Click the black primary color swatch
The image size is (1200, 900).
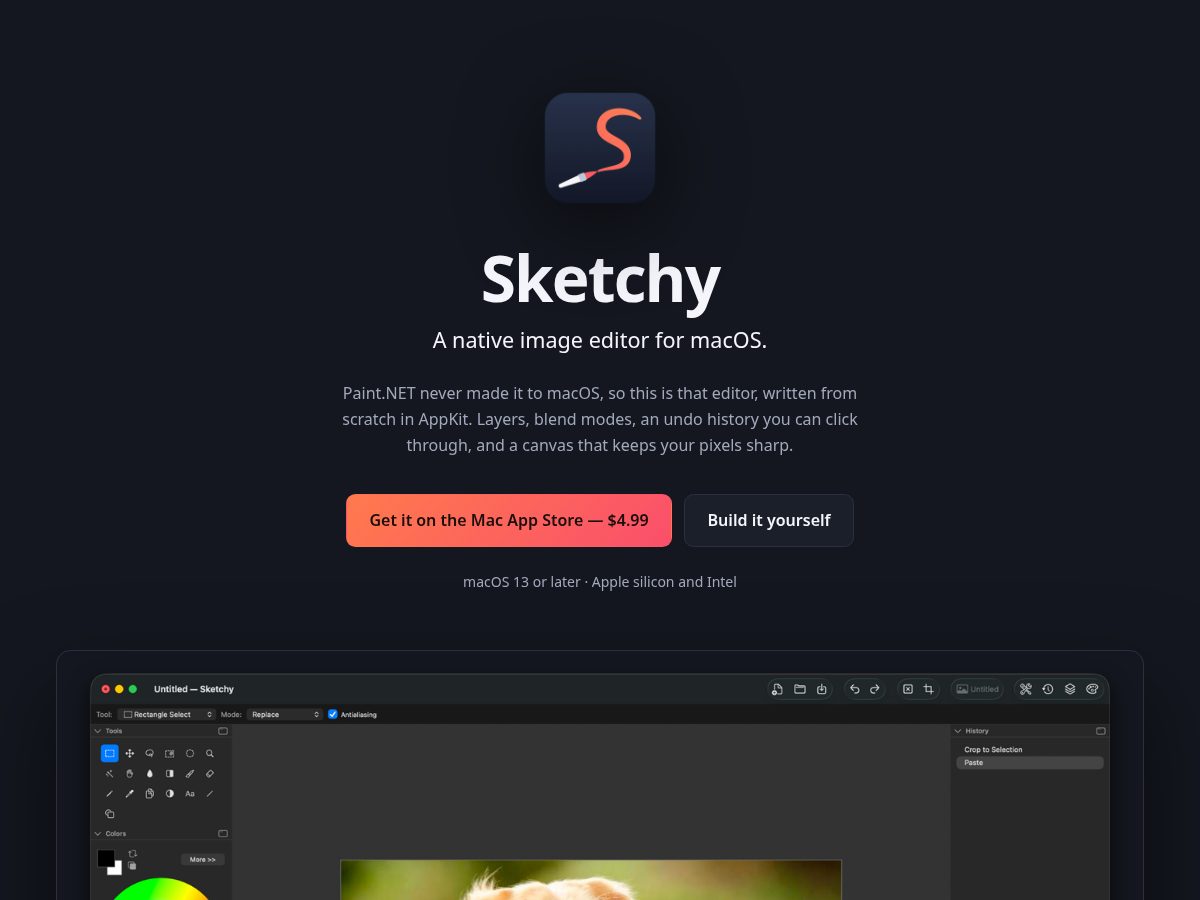(104, 857)
